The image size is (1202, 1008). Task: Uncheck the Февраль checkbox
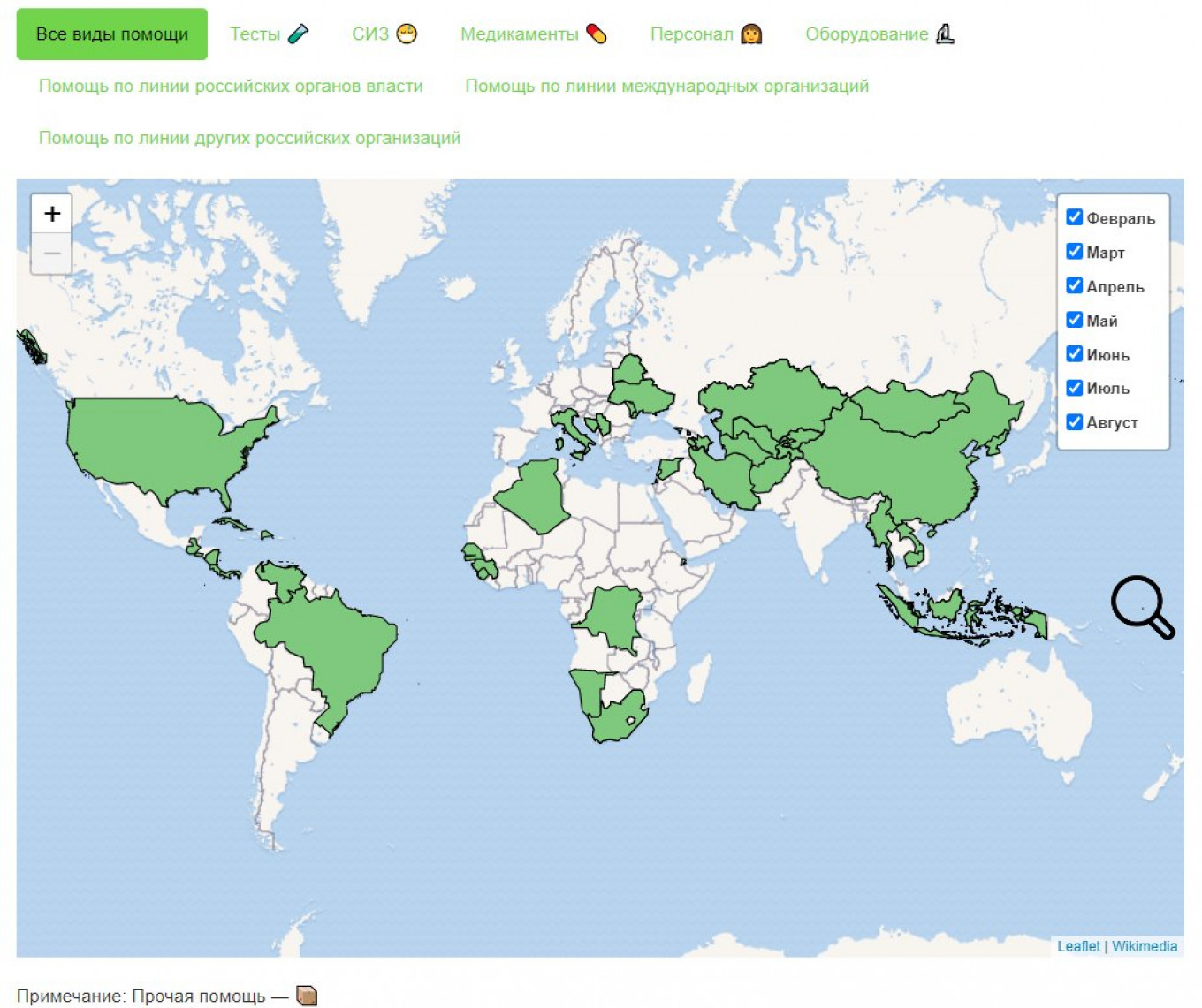click(1075, 217)
